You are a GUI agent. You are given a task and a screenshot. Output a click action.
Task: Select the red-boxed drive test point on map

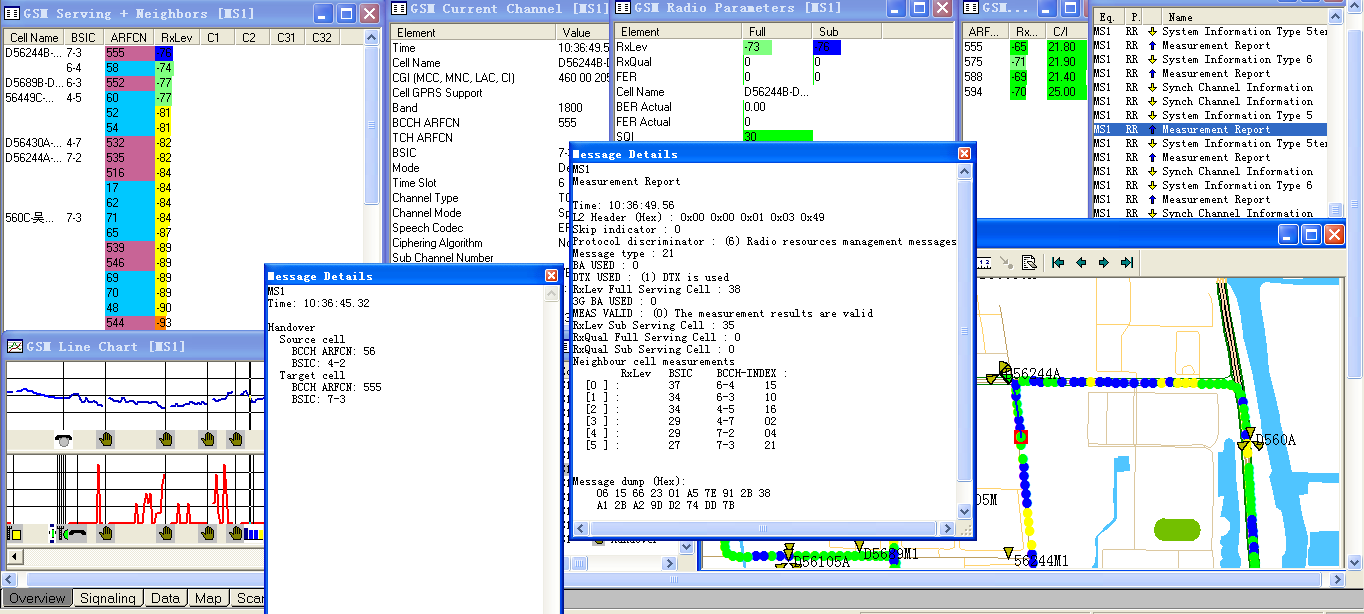(x=1020, y=437)
